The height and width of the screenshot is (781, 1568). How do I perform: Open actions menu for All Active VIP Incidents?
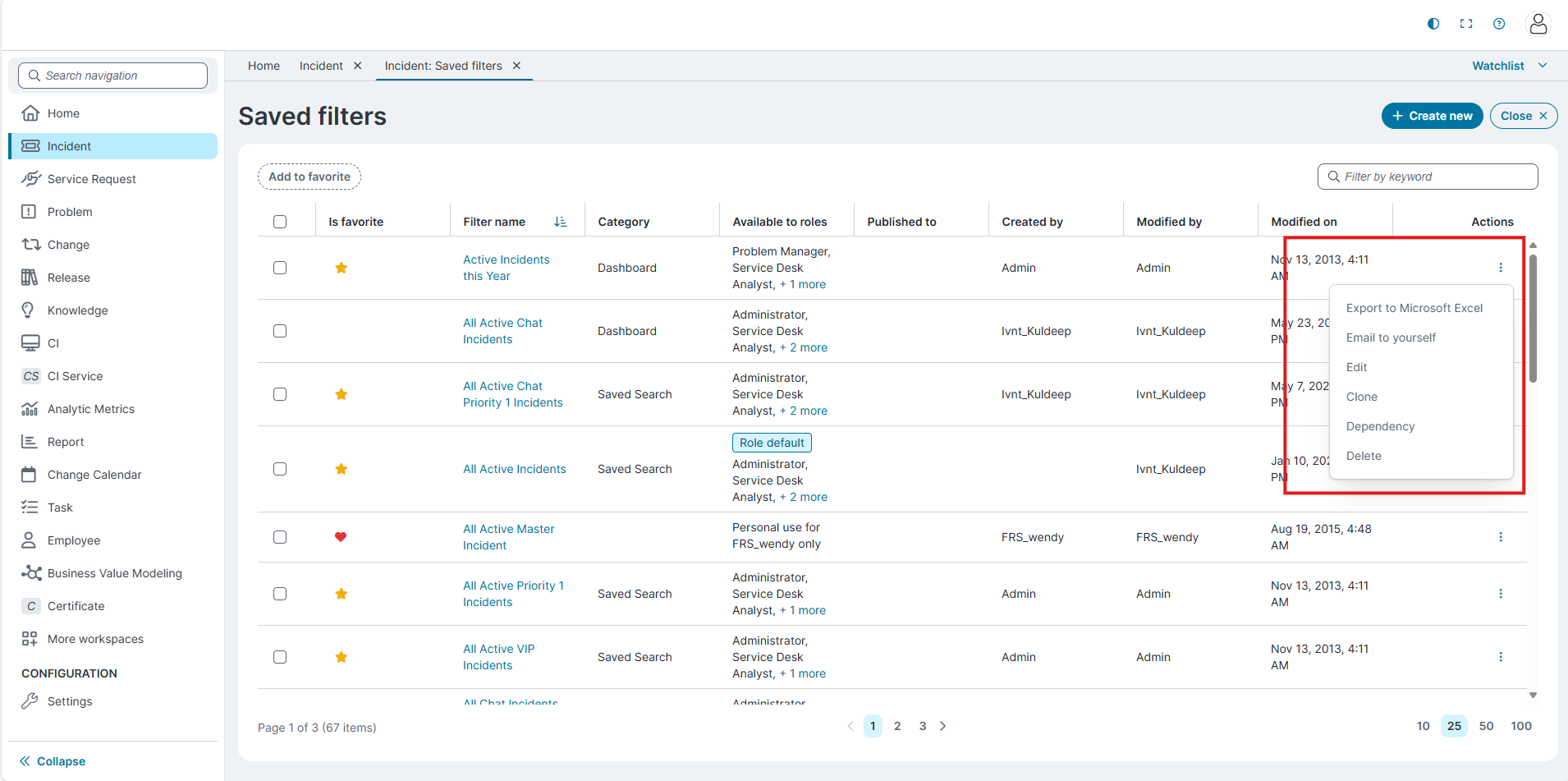tap(1501, 657)
